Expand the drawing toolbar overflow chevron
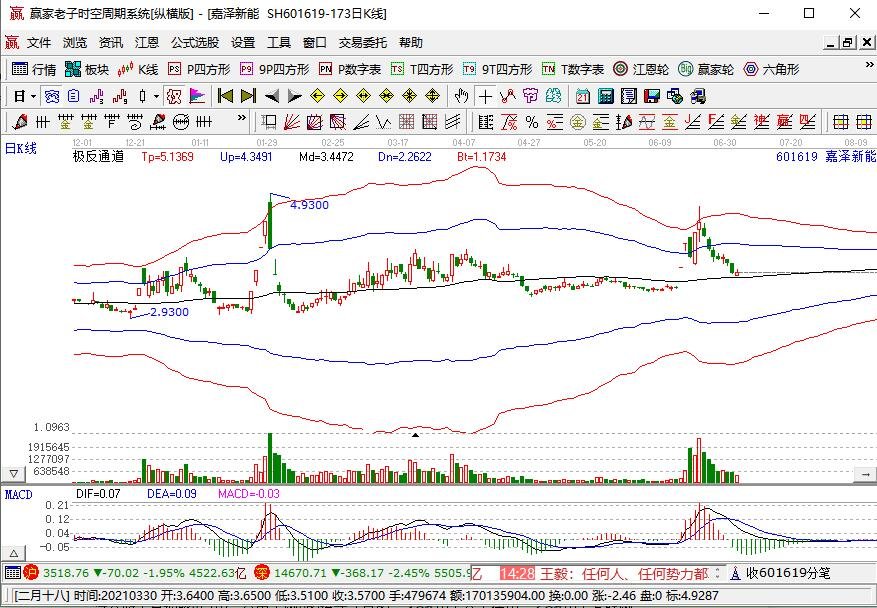The height and width of the screenshot is (608, 877). (242, 118)
